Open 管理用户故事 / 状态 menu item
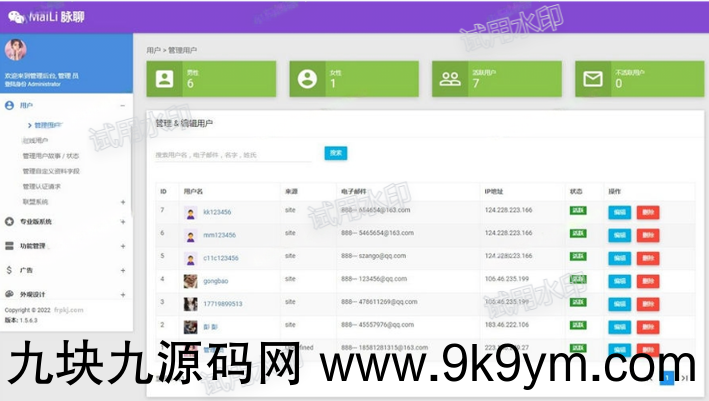 pos(50,156)
